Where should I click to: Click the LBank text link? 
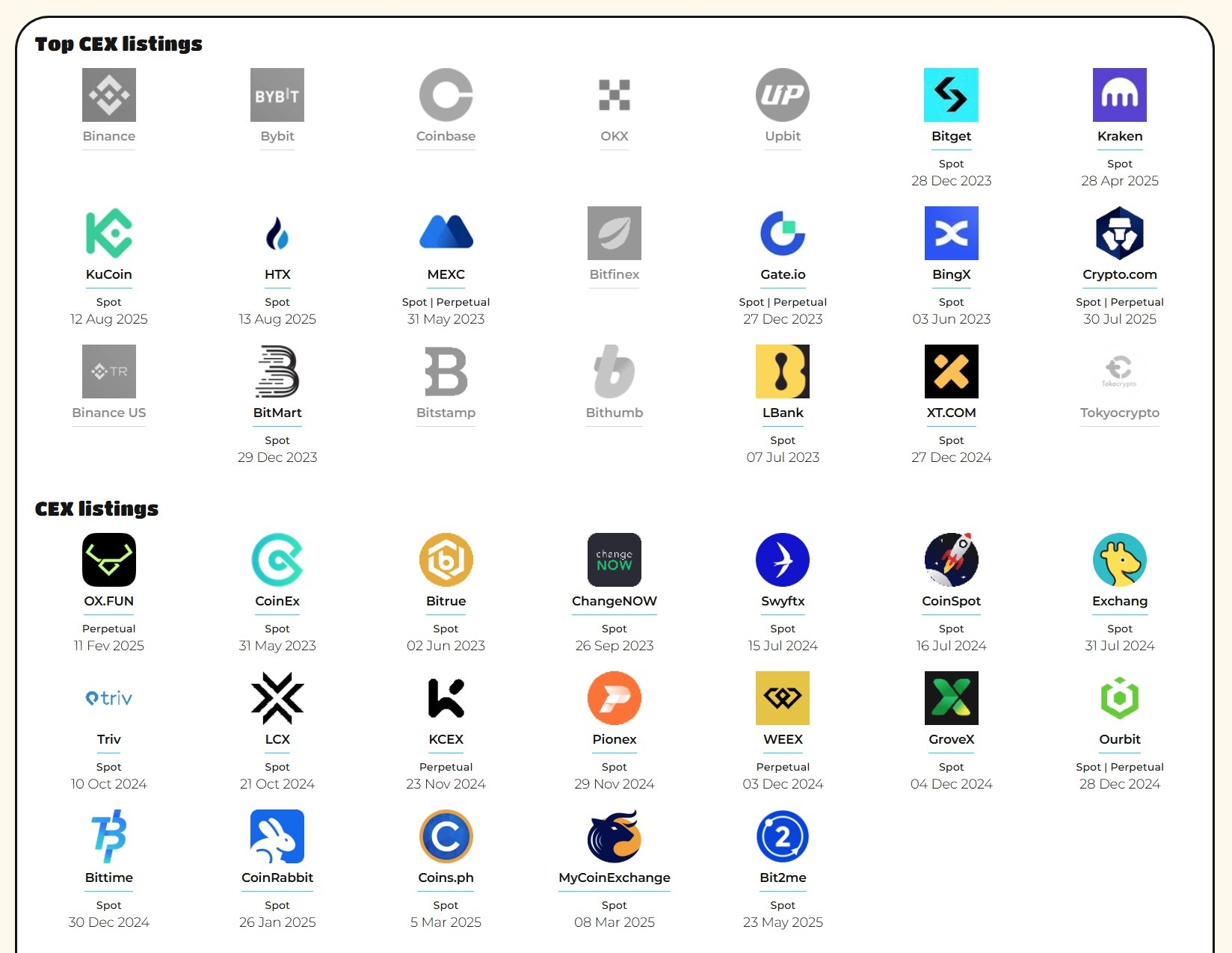pos(783,413)
